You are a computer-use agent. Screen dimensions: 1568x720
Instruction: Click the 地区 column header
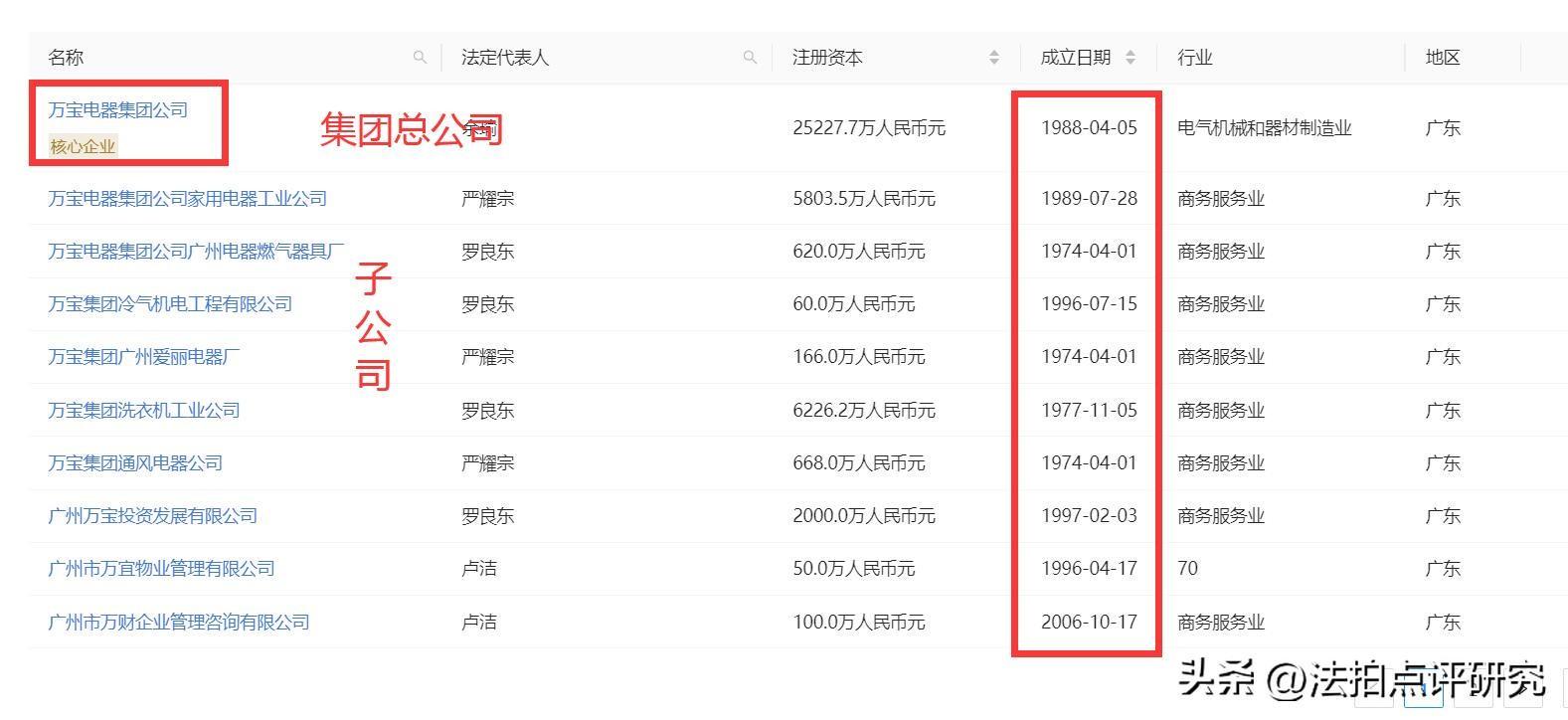1442,58
